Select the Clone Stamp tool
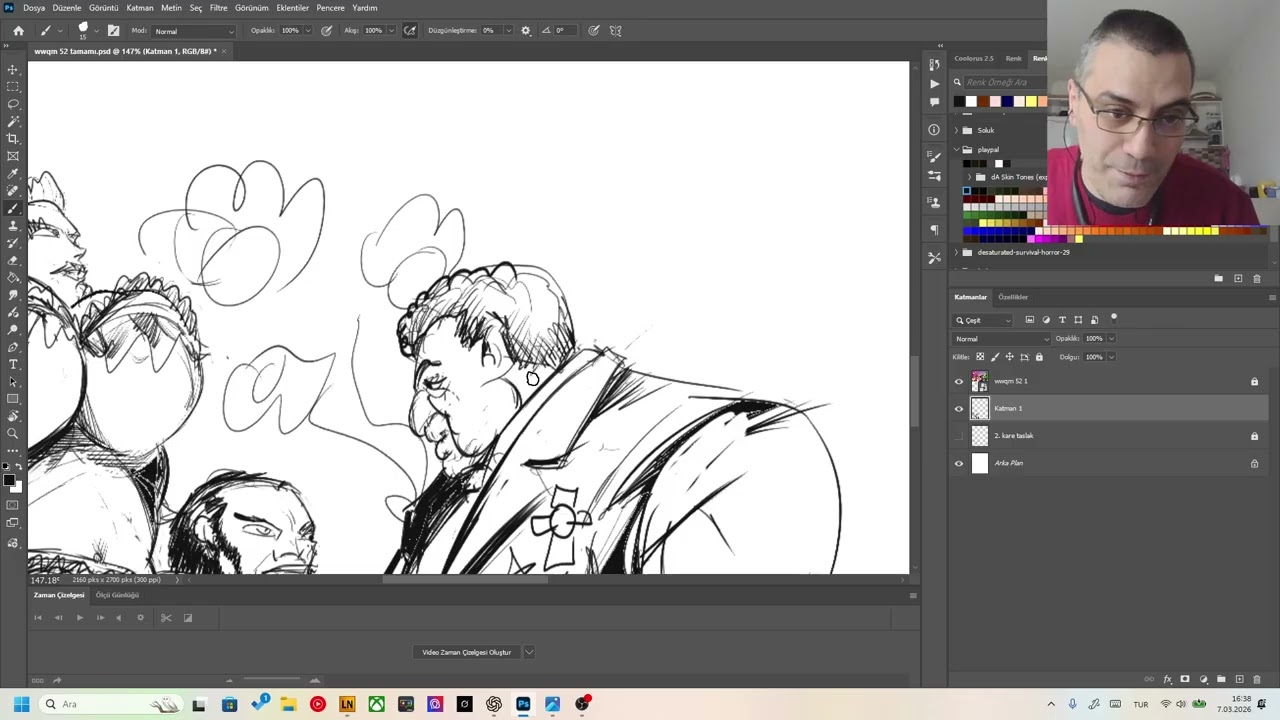 (x=13, y=226)
